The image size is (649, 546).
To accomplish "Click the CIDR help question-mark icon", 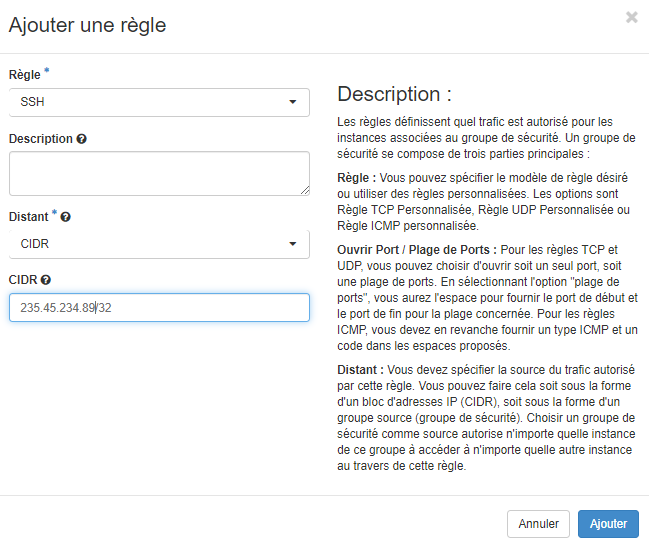I will point(46,280).
